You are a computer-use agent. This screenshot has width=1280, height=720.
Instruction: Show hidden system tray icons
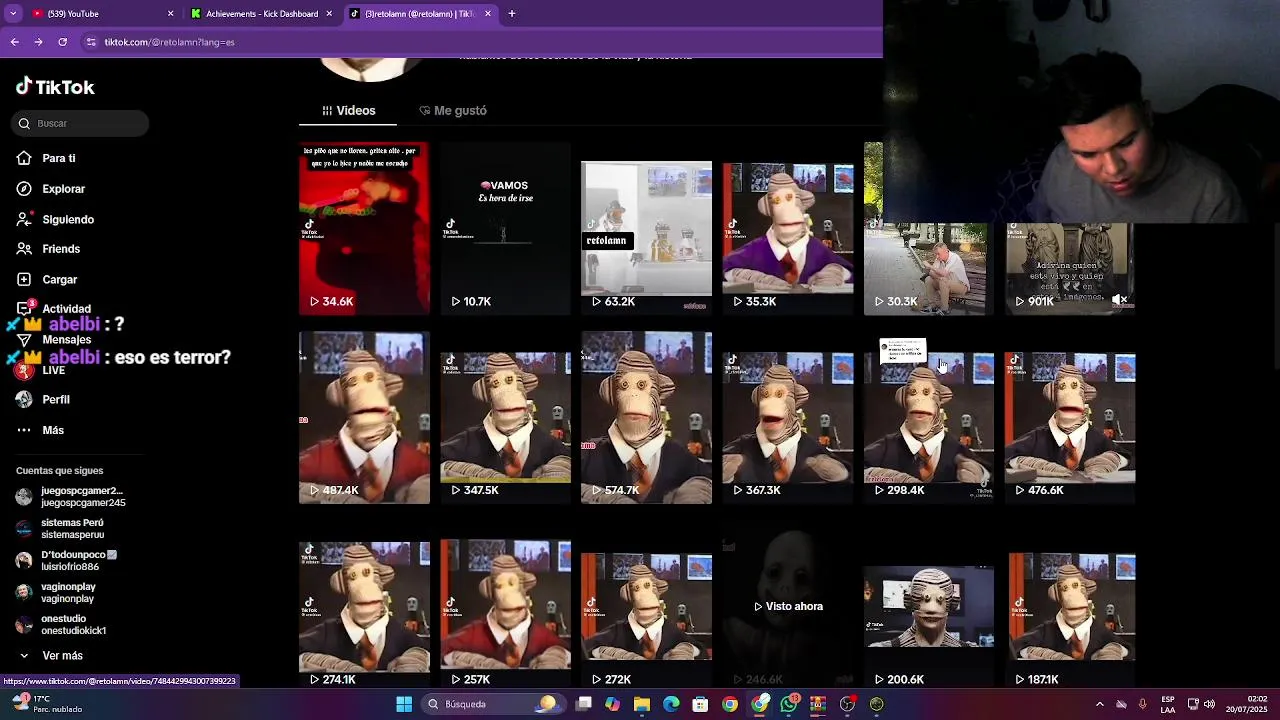[1099, 704]
